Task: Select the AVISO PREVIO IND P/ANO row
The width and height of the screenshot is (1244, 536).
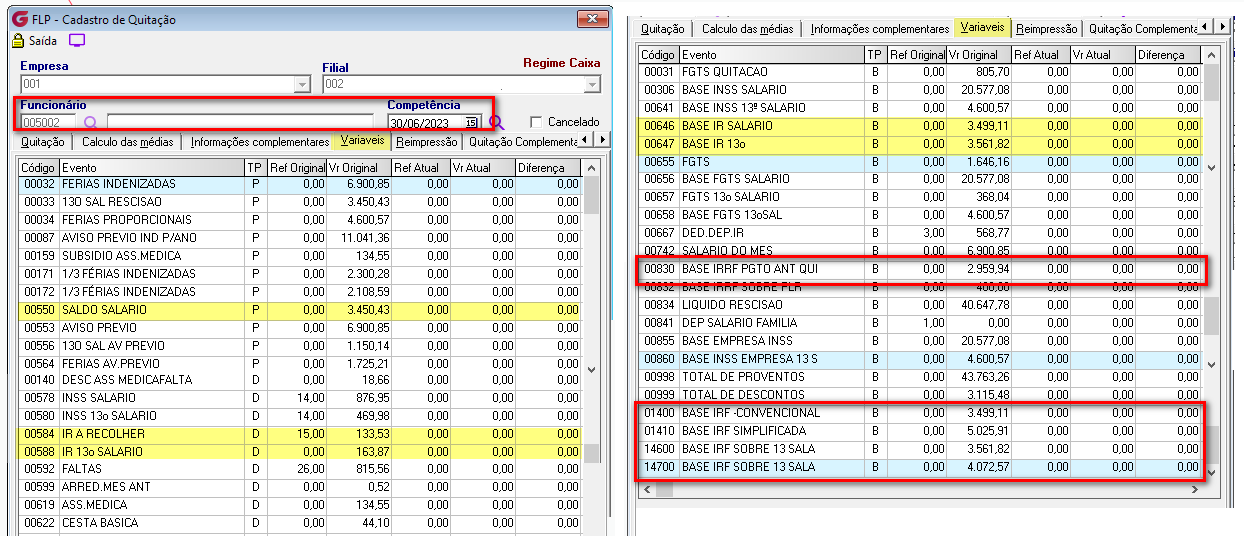Action: click(301, 238)
